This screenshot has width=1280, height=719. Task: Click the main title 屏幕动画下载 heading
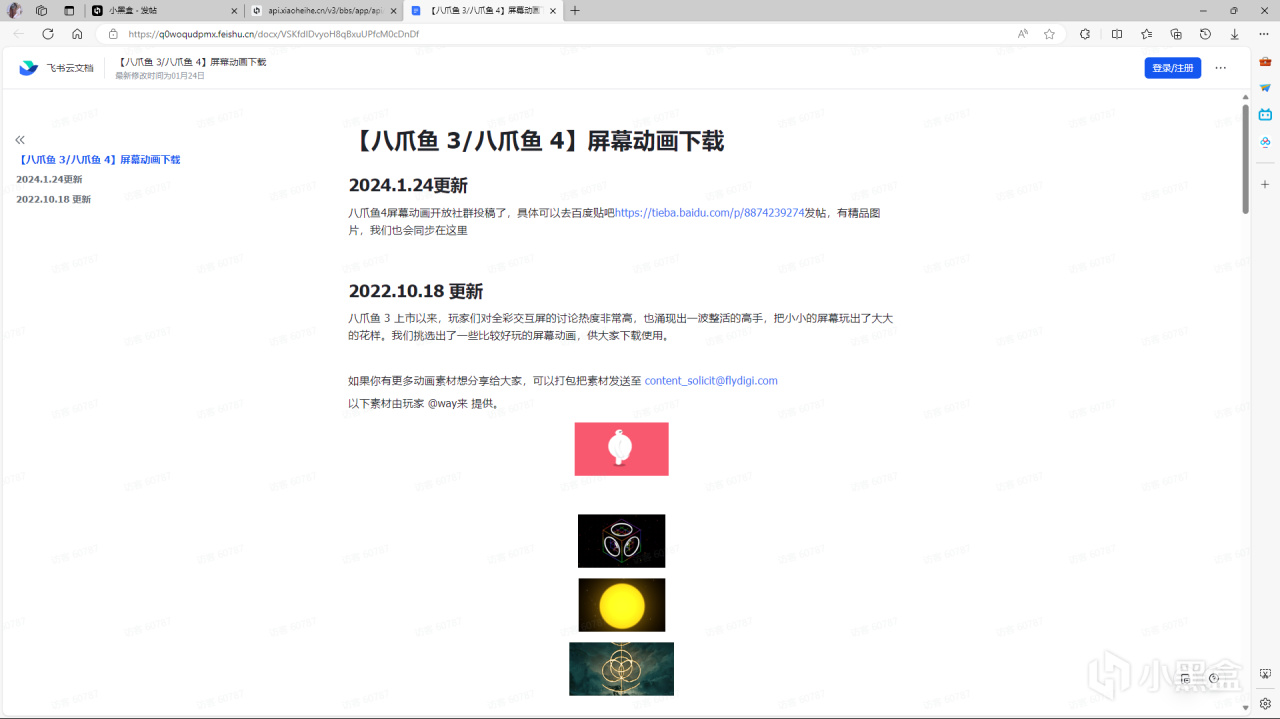536,141
